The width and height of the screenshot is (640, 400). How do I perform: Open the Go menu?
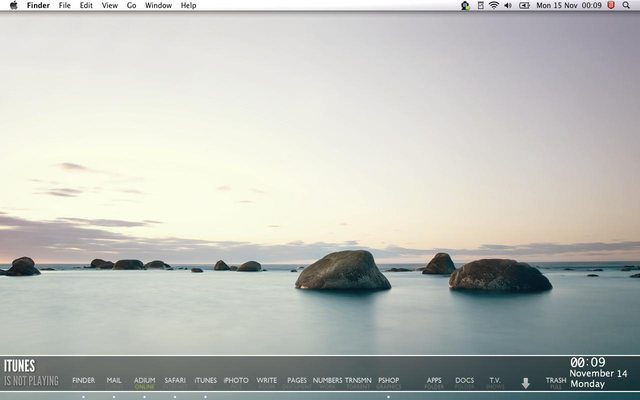131,6
